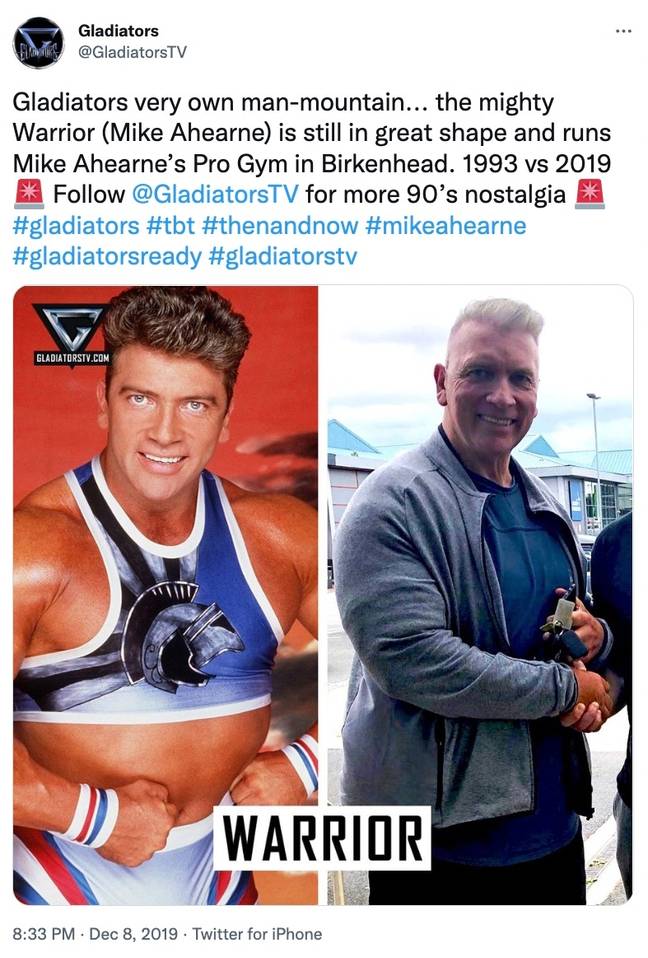Open the #gladiatorsready hashtag
648x958 pixels.
(107, 256)
